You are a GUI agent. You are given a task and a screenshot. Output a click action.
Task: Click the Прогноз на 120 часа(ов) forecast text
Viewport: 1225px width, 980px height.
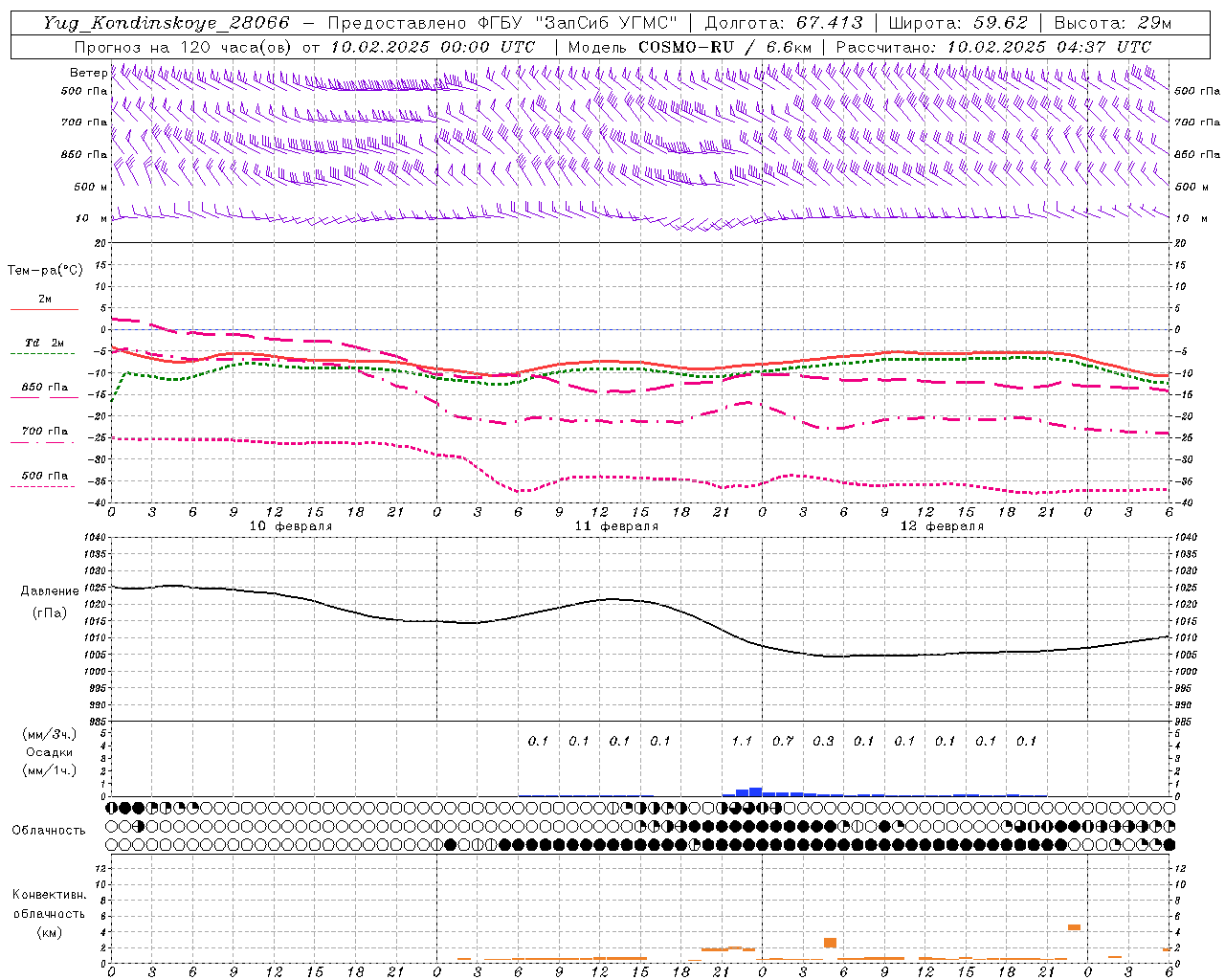185,47
